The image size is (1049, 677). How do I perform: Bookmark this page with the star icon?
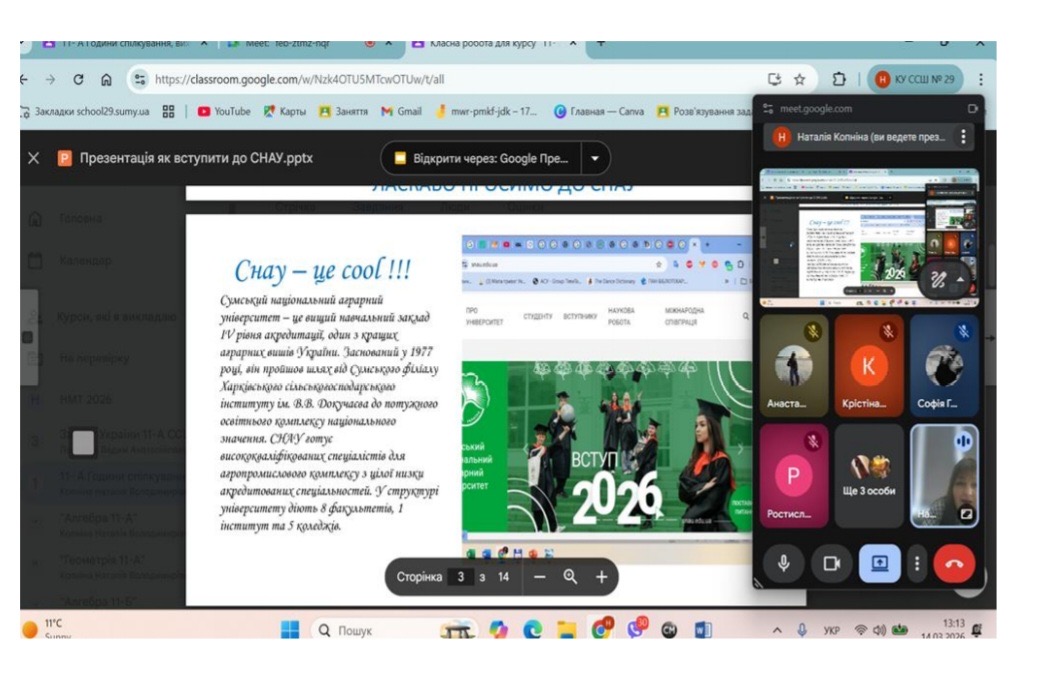click(799, 79)
